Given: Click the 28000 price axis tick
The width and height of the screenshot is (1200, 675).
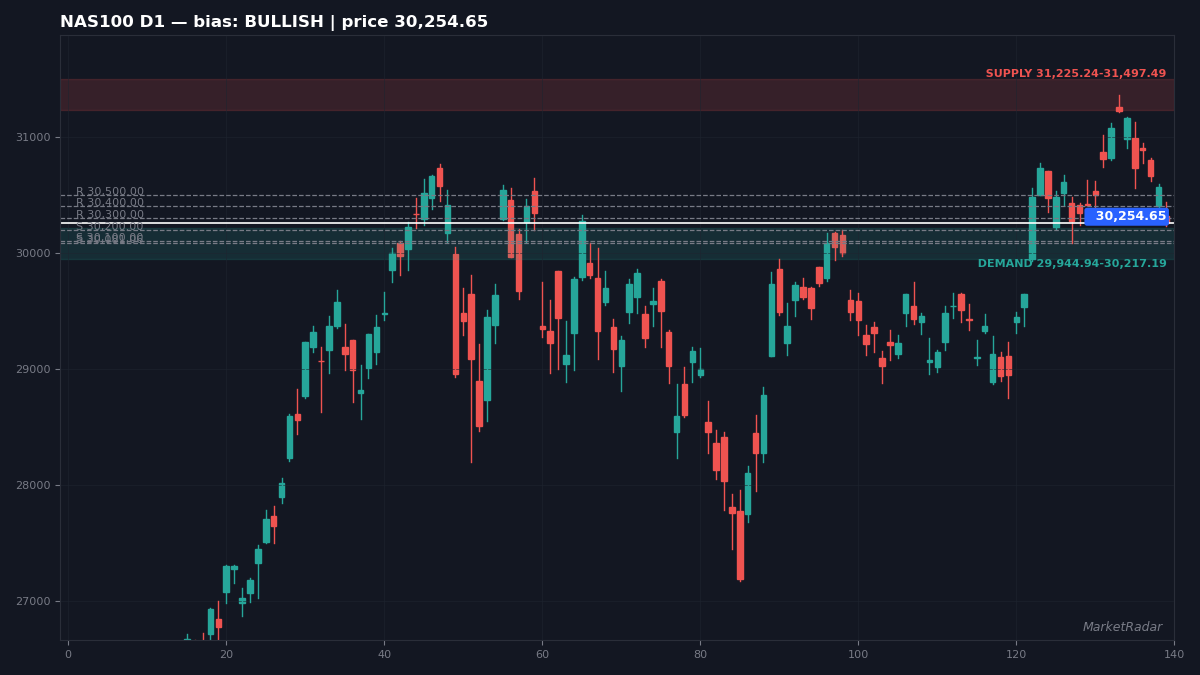Looking at the screenshot, I should 34,486.
